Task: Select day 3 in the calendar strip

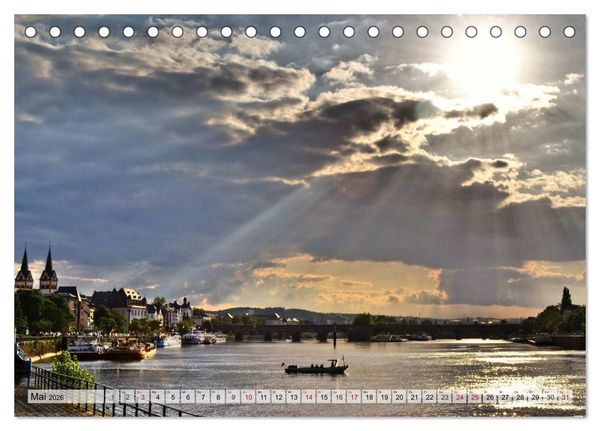Action: (142, 397)
